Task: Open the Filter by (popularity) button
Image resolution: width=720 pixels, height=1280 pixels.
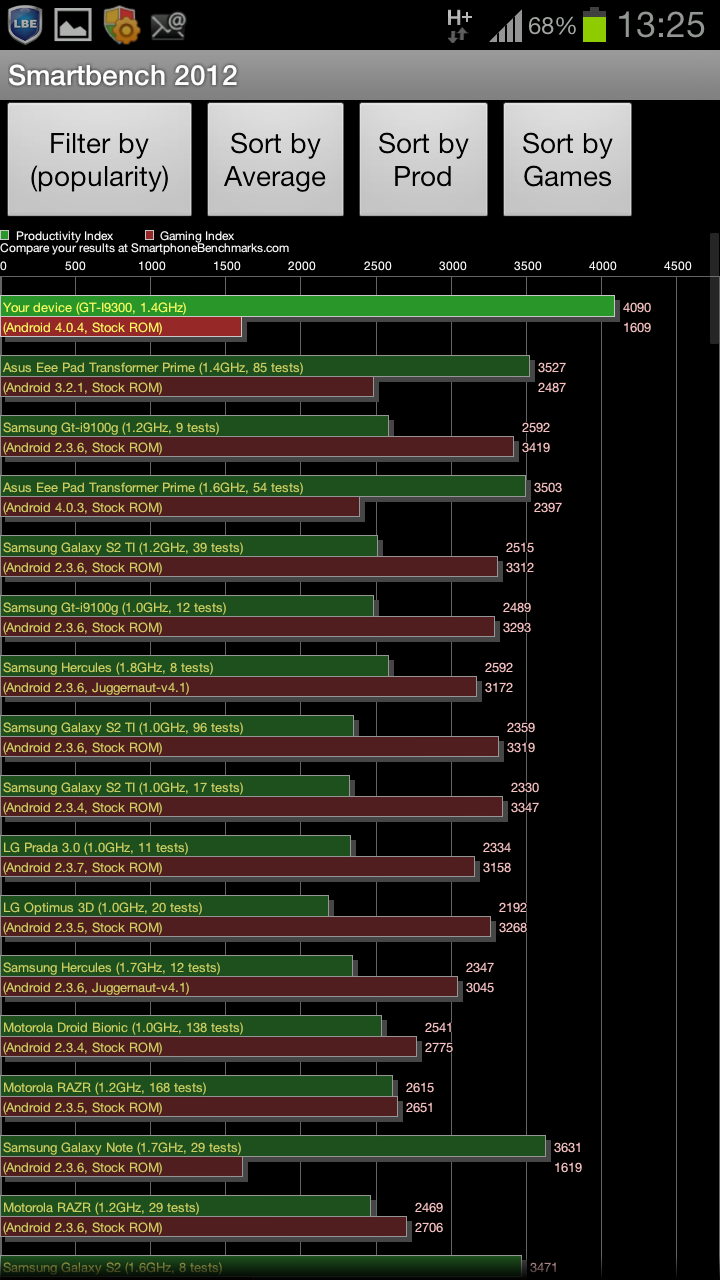Action: (x=99, y=160)
